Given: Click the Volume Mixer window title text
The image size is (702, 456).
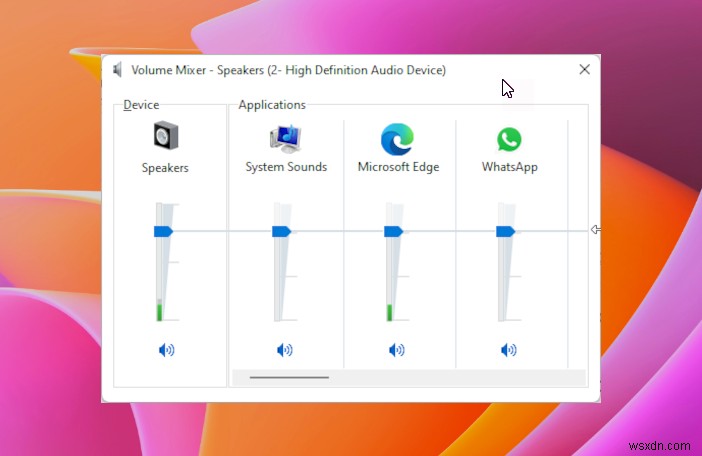Looking at the screenshot, I should click(288, 70).
